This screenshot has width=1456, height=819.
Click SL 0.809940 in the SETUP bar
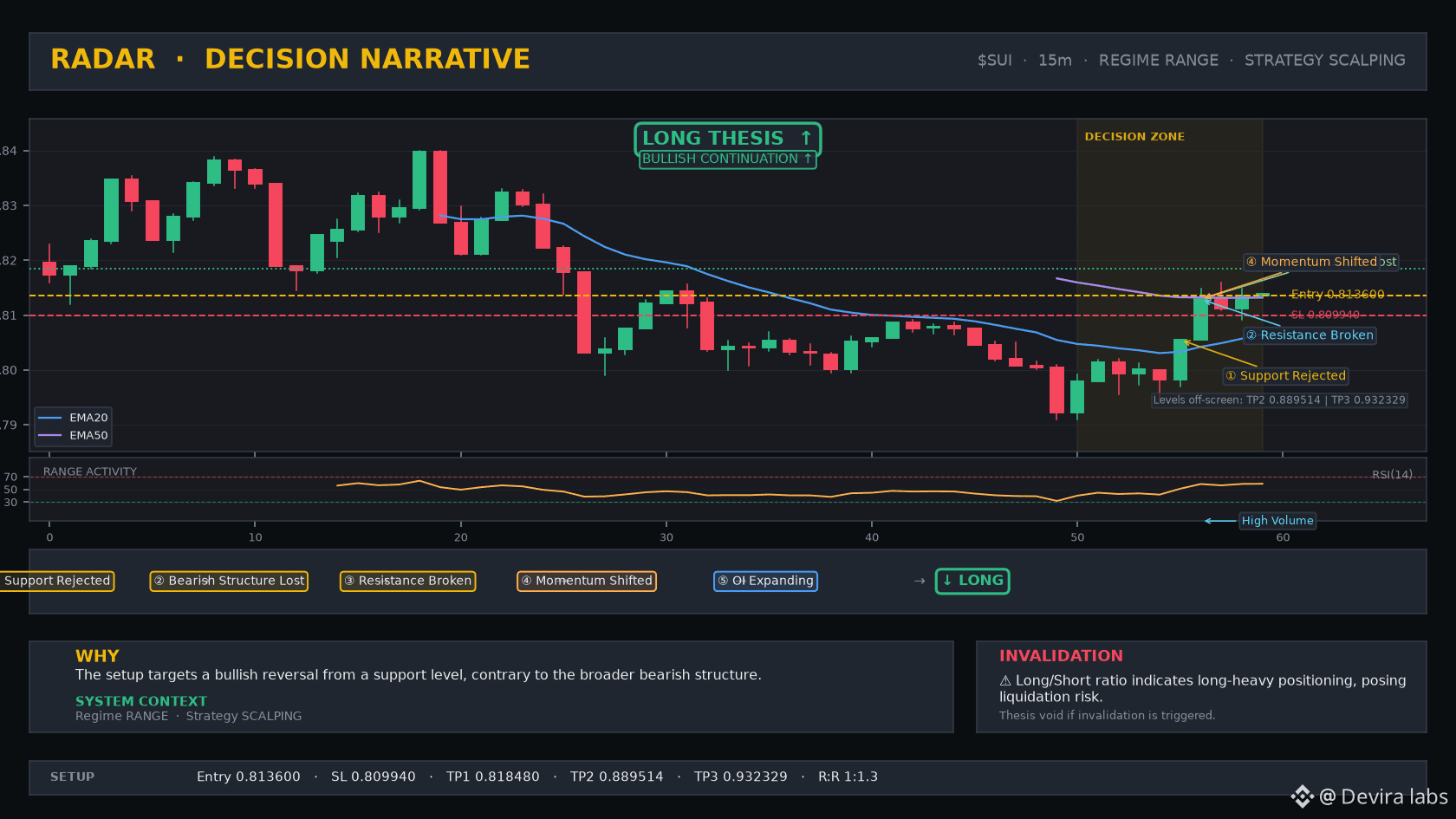pyautogui.click(x=374, y=777)
